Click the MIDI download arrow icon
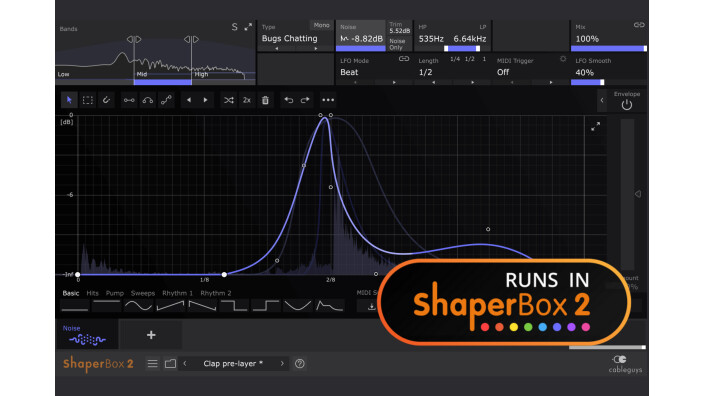Screen dimensions: 704x396 coord(371,307)
